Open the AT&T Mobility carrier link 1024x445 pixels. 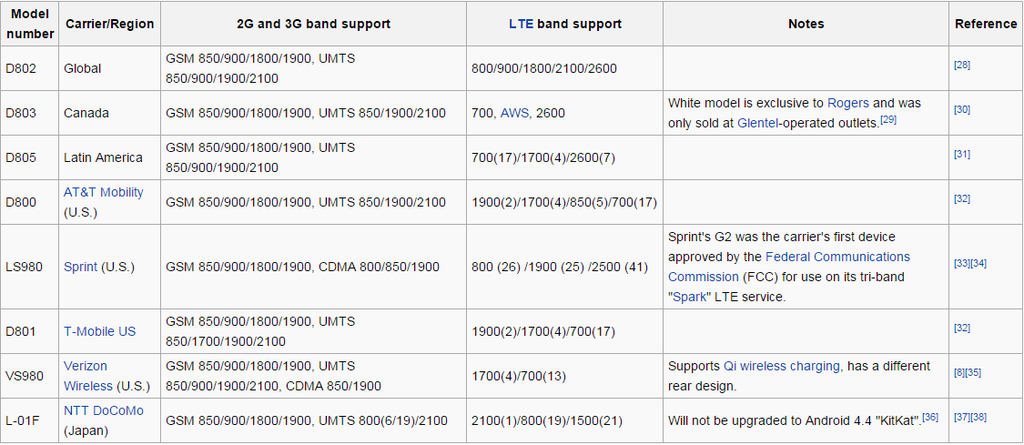[103, 192]
